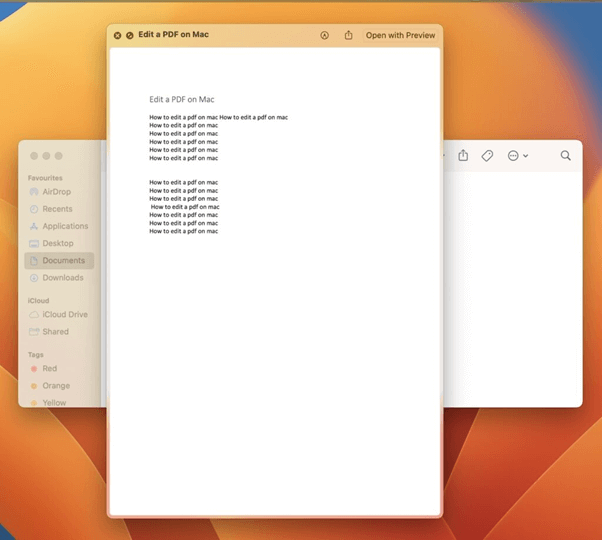602x540 pixels.
Task: Open Downloads in Finder sidebar
Action: 59,277
